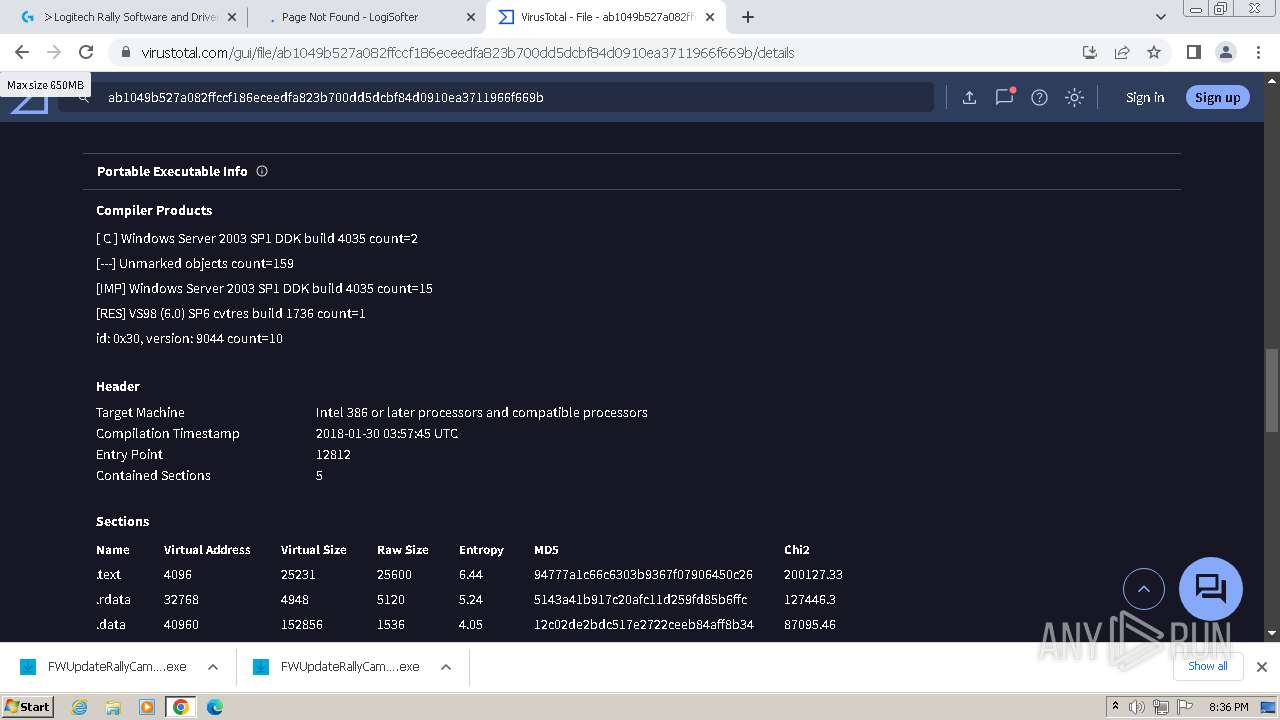Select the Entry Point value 12812
Viewport: 1280px width, 720px height.
coord(333,455)
